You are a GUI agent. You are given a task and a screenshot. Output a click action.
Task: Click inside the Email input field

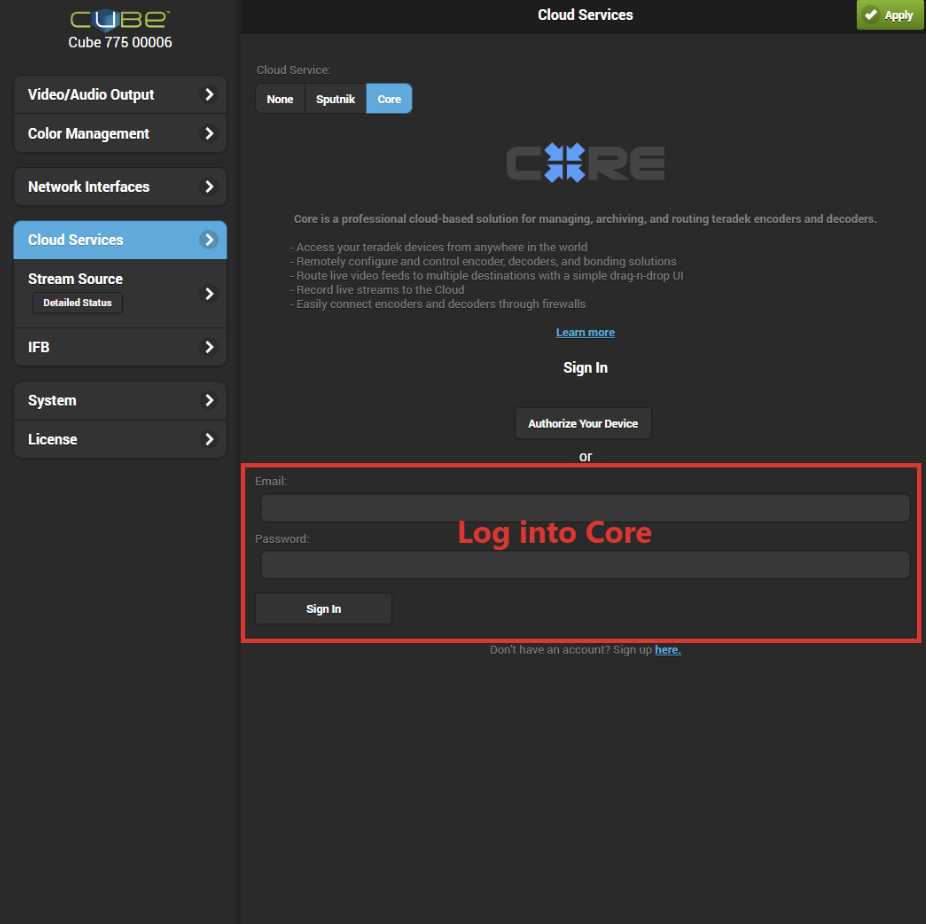pos(585,507)
